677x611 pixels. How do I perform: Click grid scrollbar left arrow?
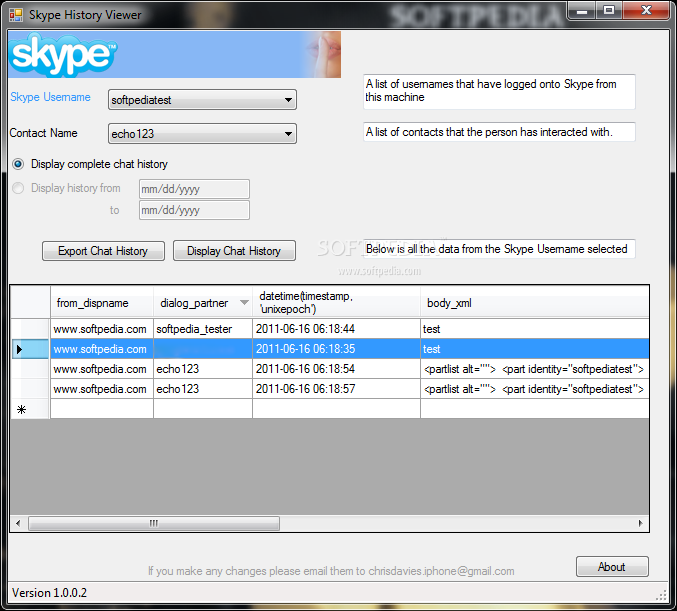[x=18, y=523]
